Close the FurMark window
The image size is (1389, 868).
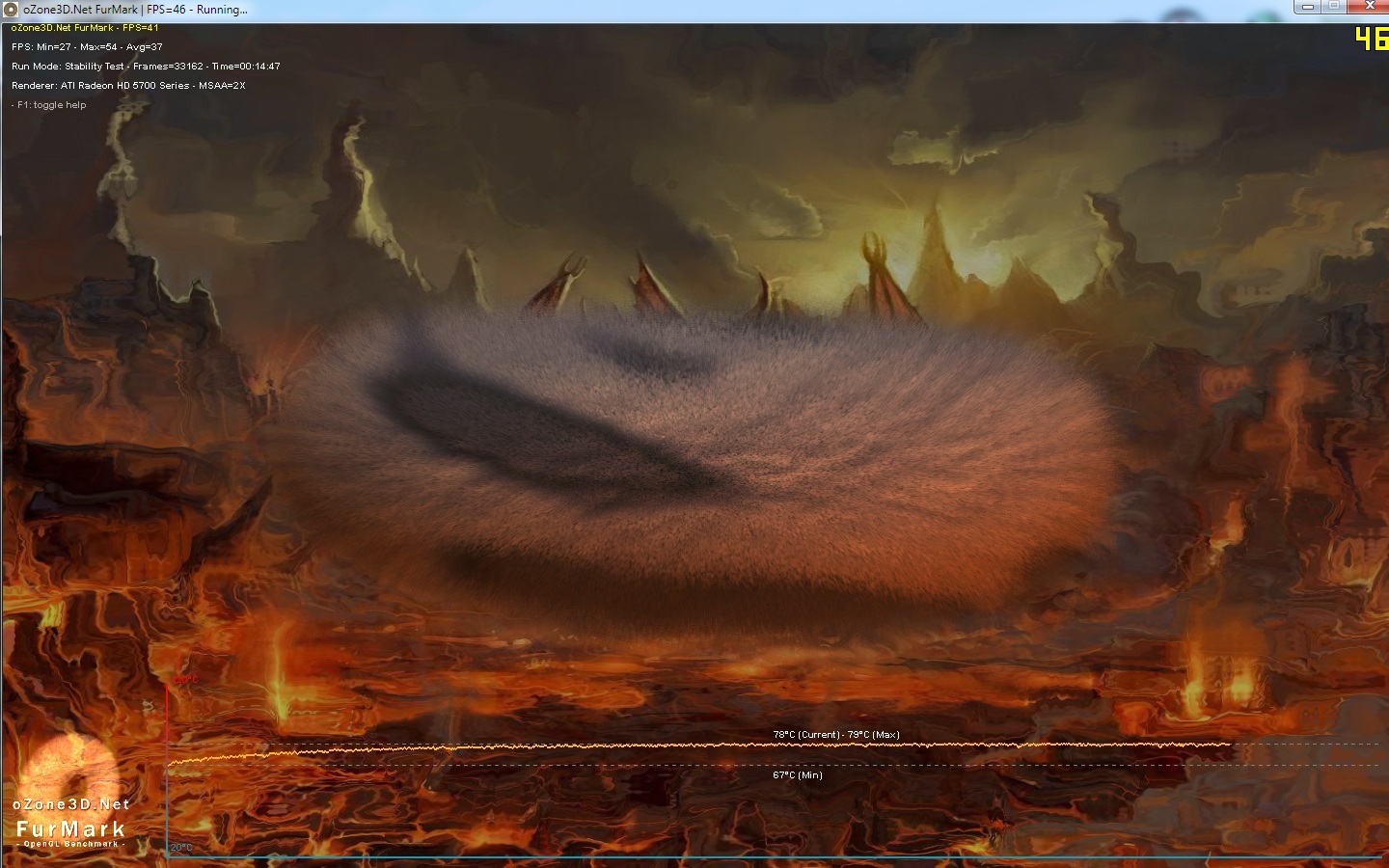[x=1369, y=7]
